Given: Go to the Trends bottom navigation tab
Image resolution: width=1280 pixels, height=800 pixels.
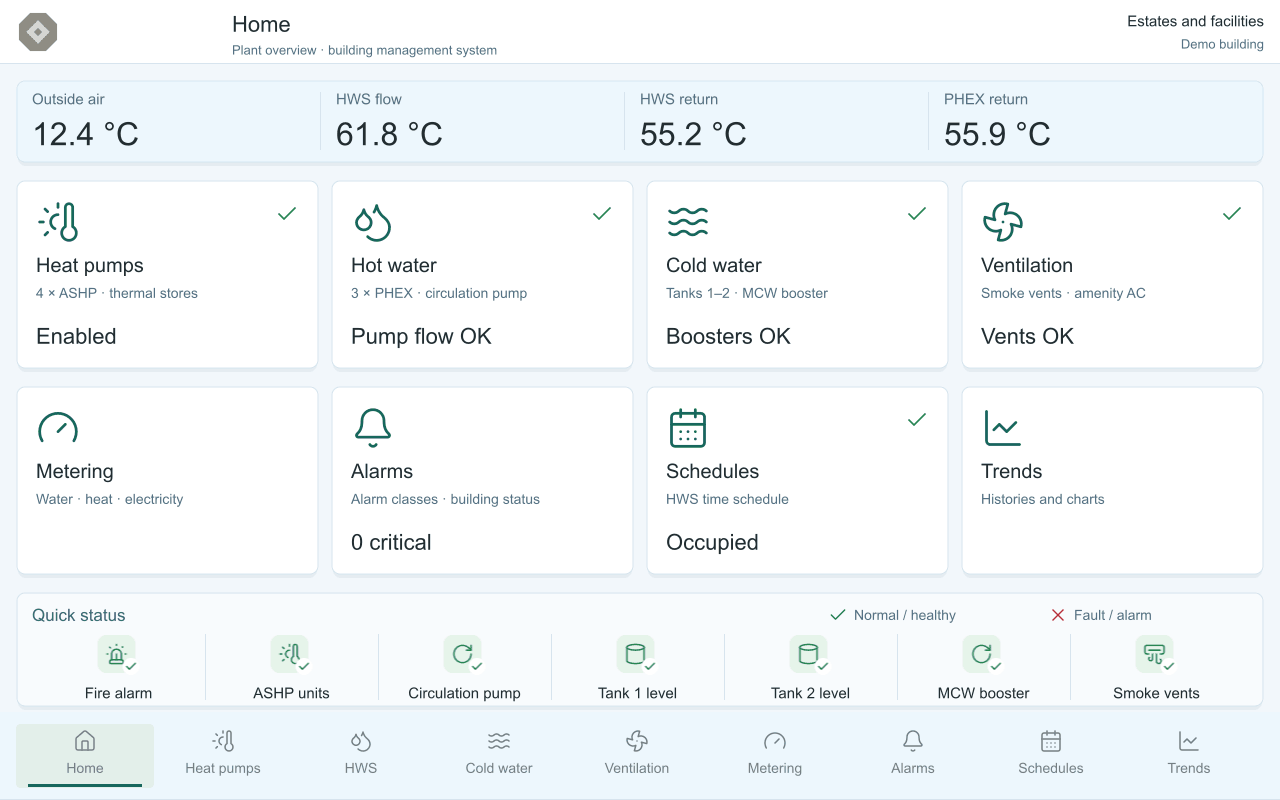Looking at the screenshot, I should 1189,755.
